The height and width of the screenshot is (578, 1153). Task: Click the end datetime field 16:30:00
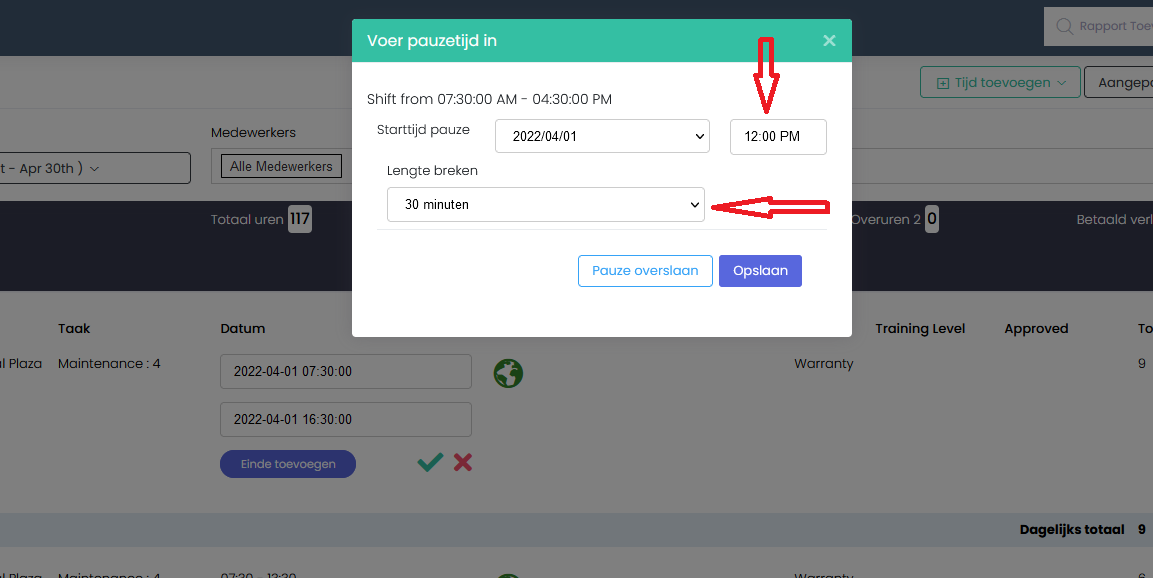coord(345,419)
